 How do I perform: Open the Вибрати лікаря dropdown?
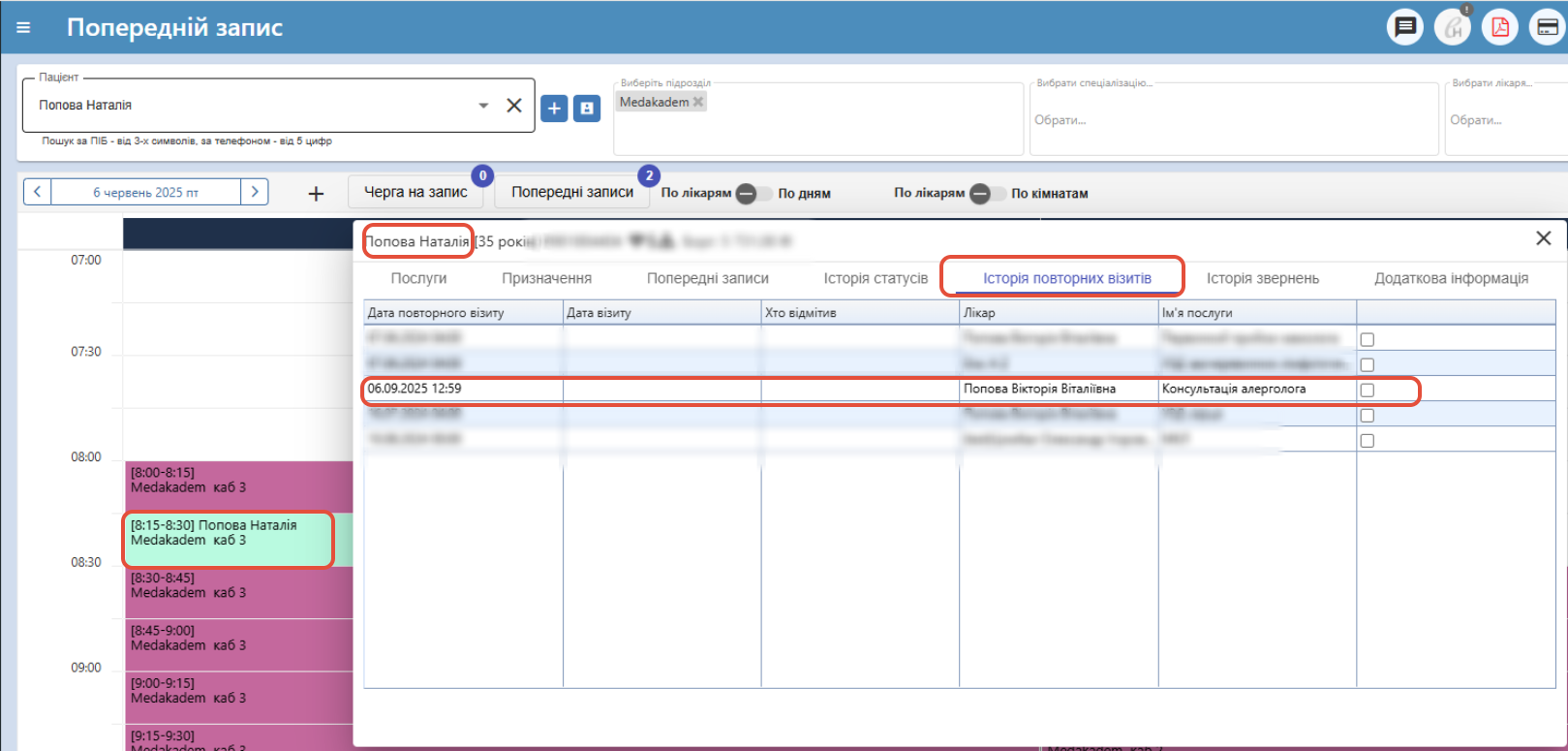(x=1506, y=119)
